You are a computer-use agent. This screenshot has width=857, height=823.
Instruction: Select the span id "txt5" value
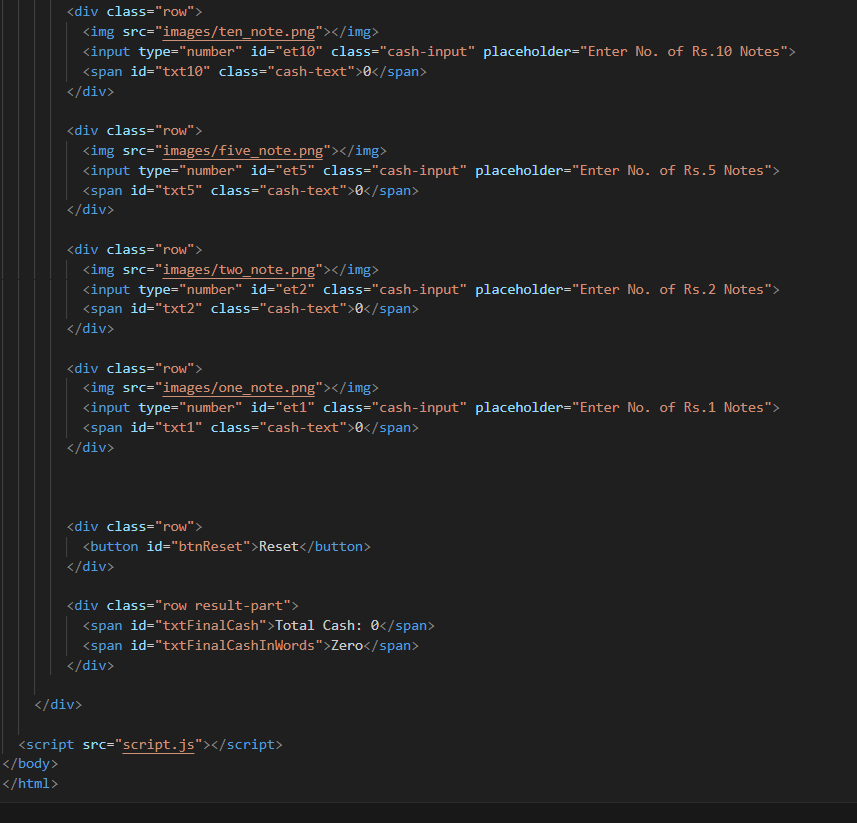coord(179,191)
